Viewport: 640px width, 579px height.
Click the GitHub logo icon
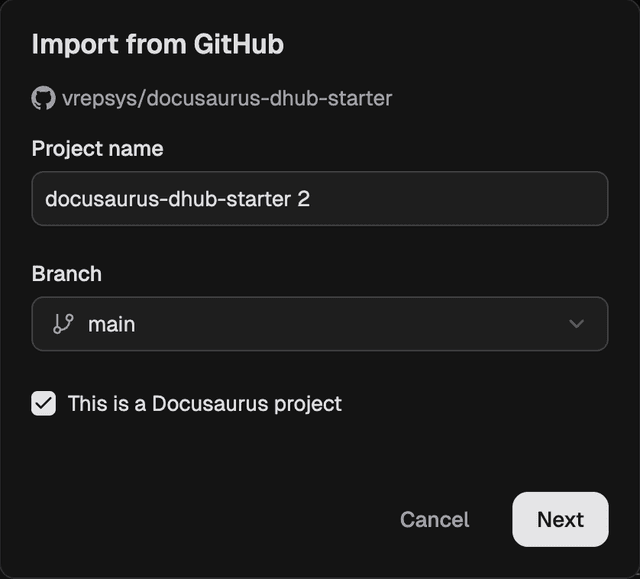click(43, 98)
